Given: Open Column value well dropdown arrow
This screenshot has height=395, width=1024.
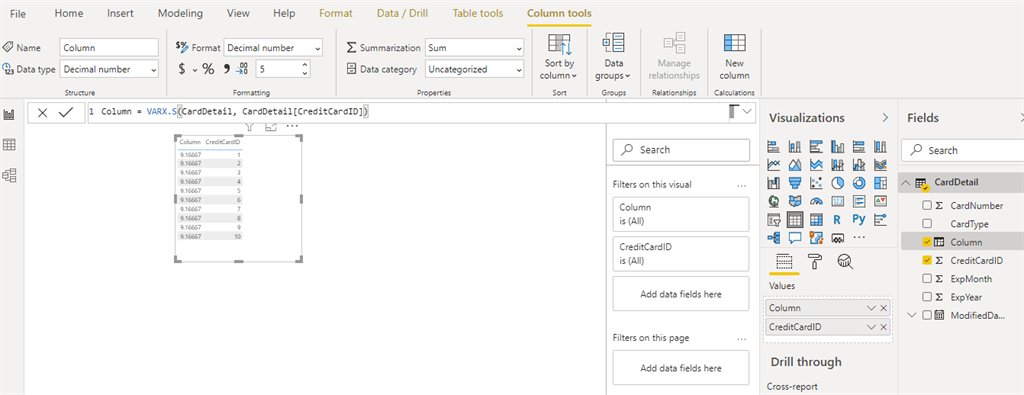Looking at the screenshot, I should pyautogui.click(x=871, y=308).
